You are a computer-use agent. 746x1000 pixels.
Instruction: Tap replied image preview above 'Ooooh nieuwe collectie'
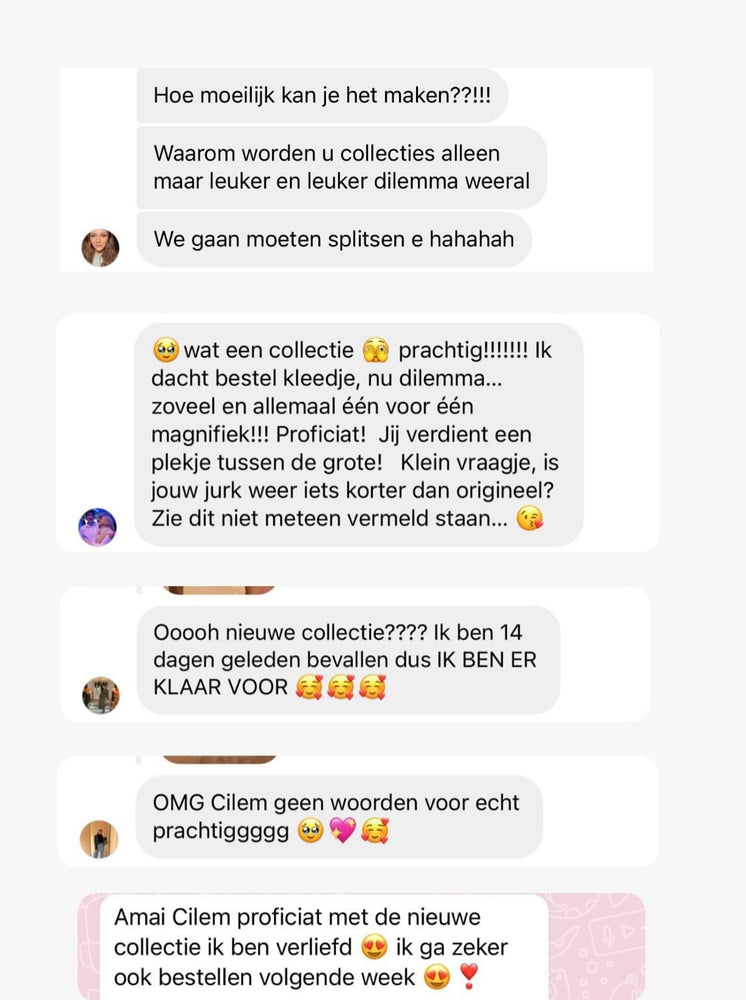pyautogui.click(x=219, y=590)
